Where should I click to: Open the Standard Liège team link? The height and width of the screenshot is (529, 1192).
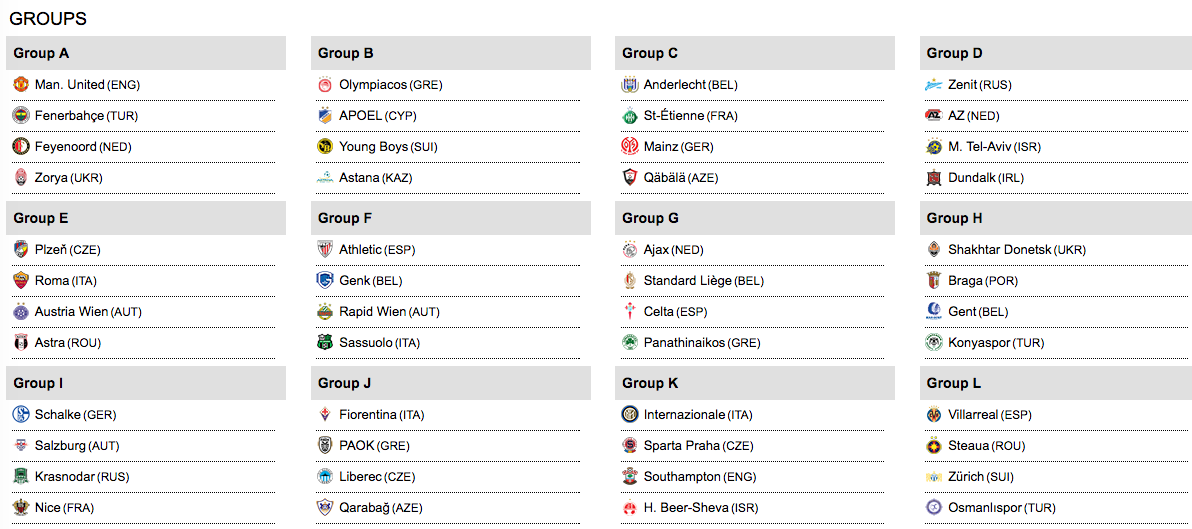(687, 281)
